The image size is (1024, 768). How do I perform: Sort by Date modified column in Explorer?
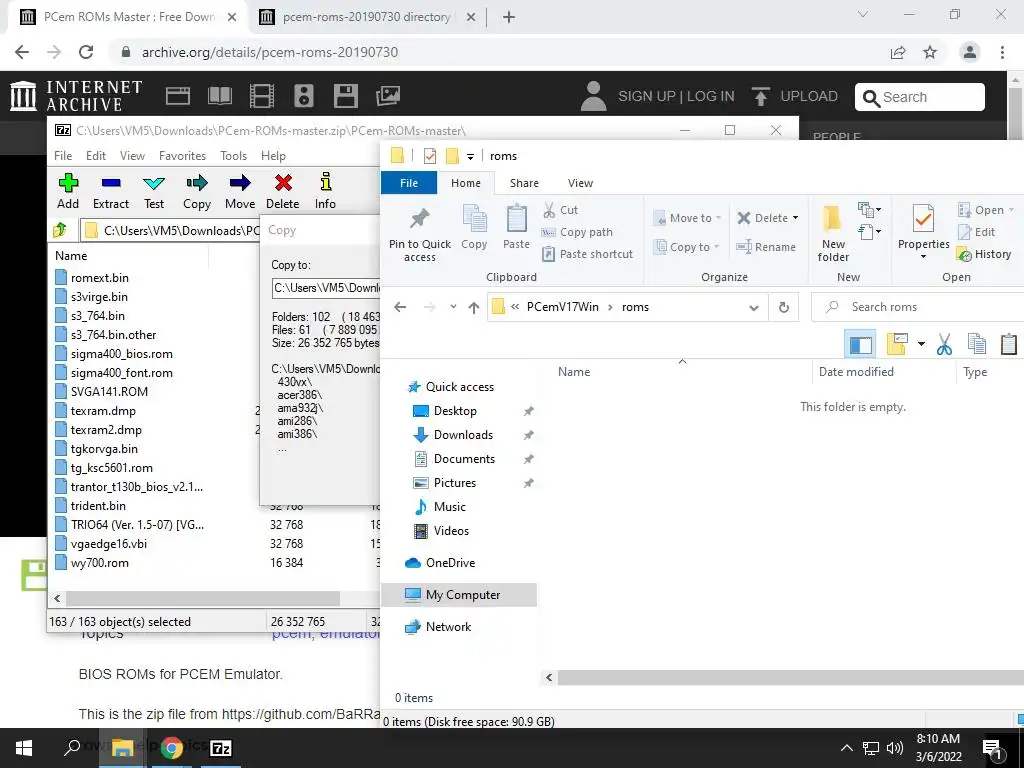pyautogui.click(x=856, y=372)
